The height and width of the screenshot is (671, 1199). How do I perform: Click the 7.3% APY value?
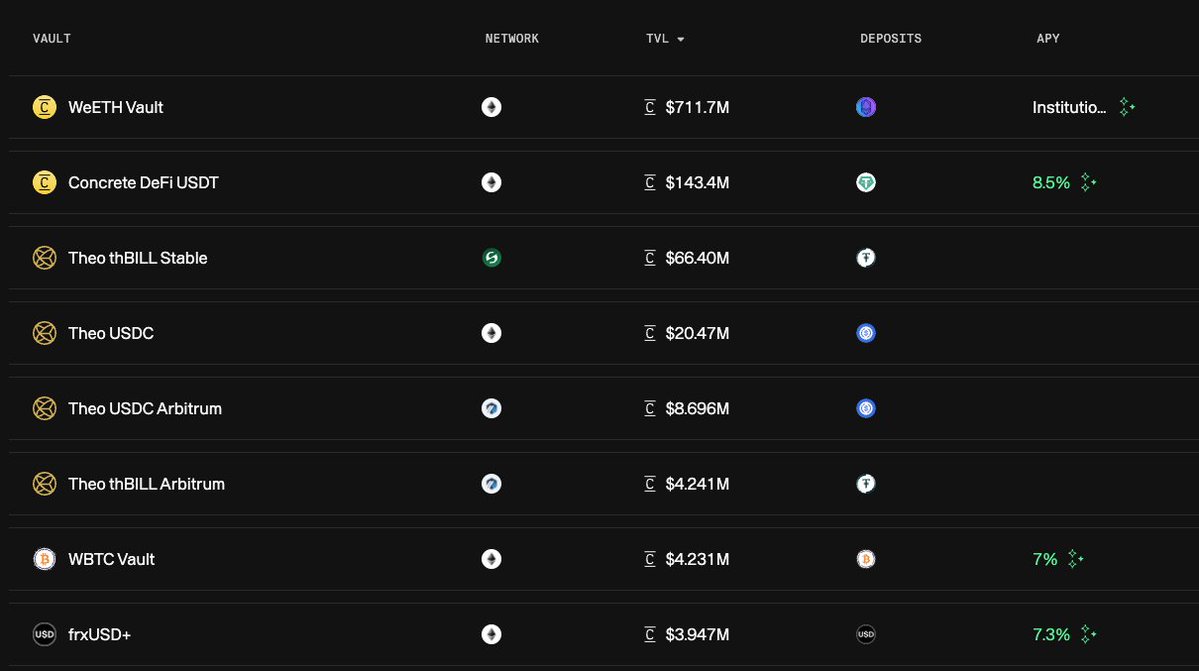pos(1051,634)
